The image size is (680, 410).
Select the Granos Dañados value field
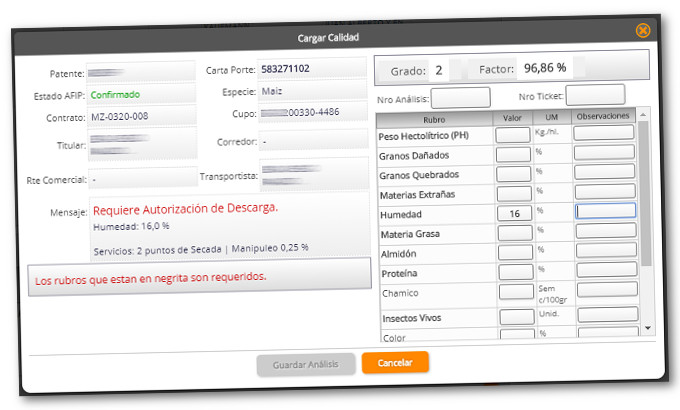point(514,155)
